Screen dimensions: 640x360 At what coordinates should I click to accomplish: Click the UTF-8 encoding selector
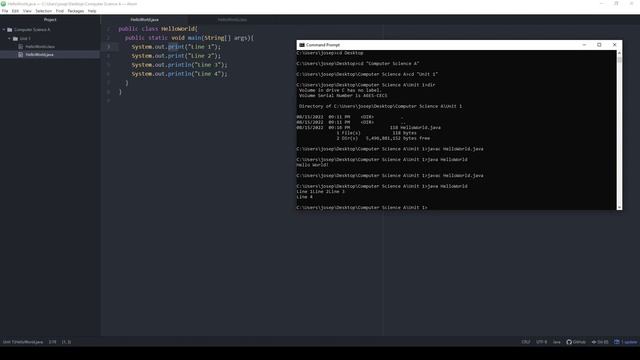click(541, 342)
